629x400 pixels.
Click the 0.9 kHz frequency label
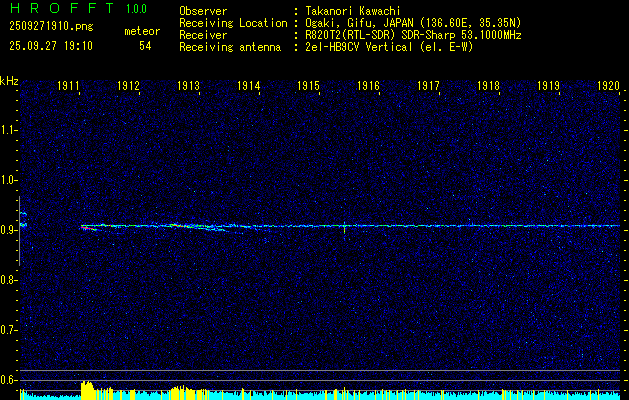(9, 230)
